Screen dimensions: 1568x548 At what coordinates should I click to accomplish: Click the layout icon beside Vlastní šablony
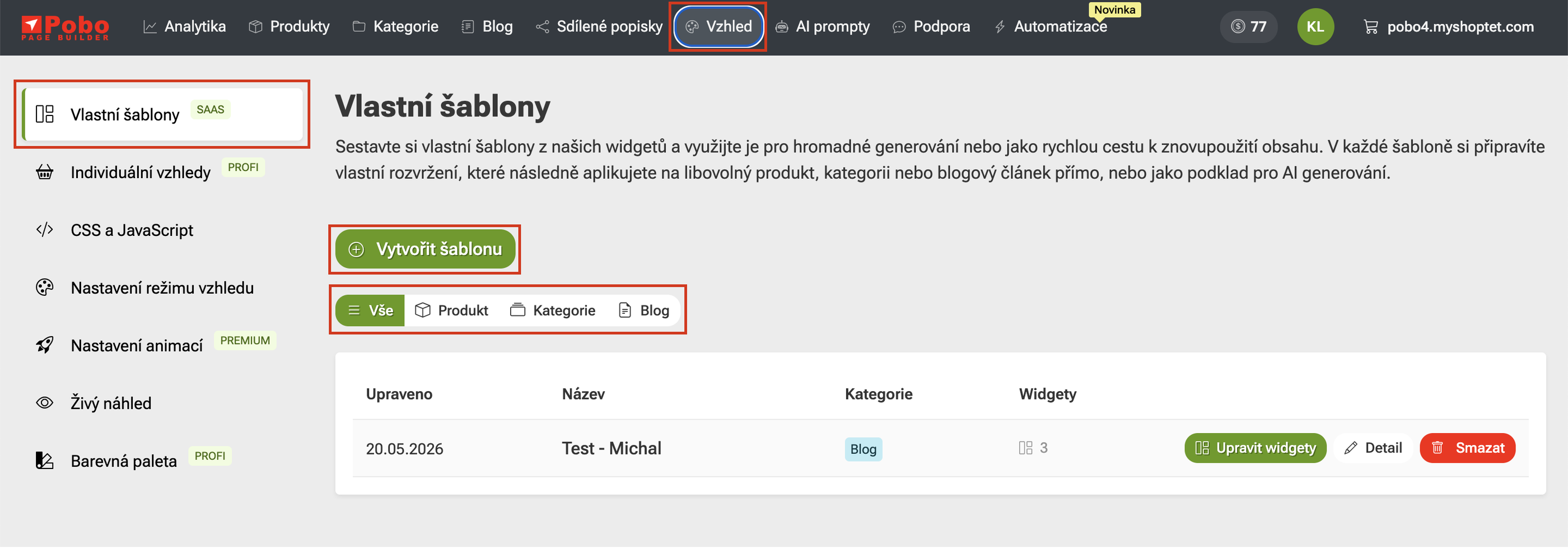coord(44,114)
